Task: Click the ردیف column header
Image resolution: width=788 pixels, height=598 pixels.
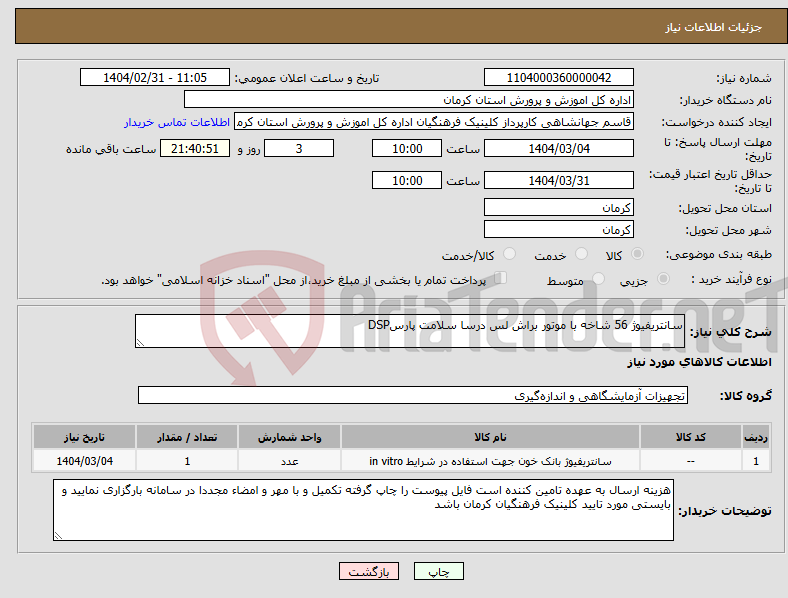Action: [x=756, y=437]
